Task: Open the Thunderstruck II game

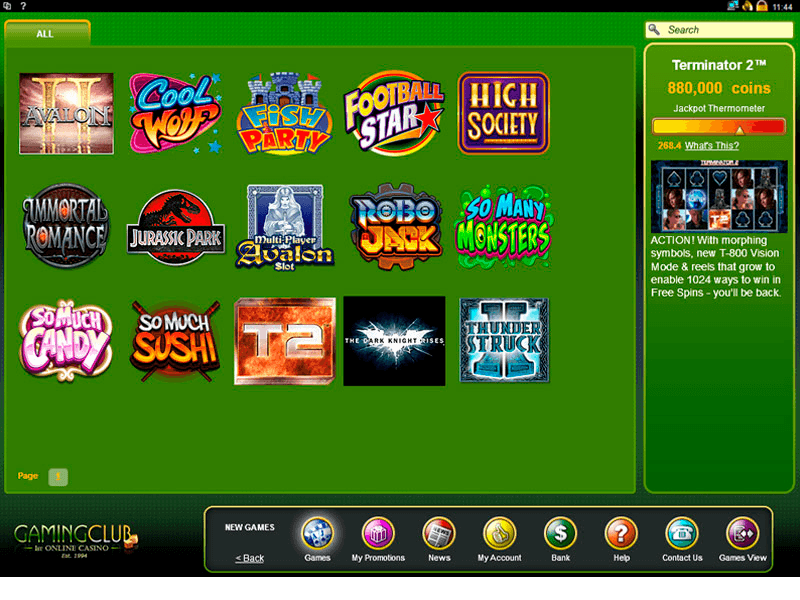Action: [x=504, y=341]
